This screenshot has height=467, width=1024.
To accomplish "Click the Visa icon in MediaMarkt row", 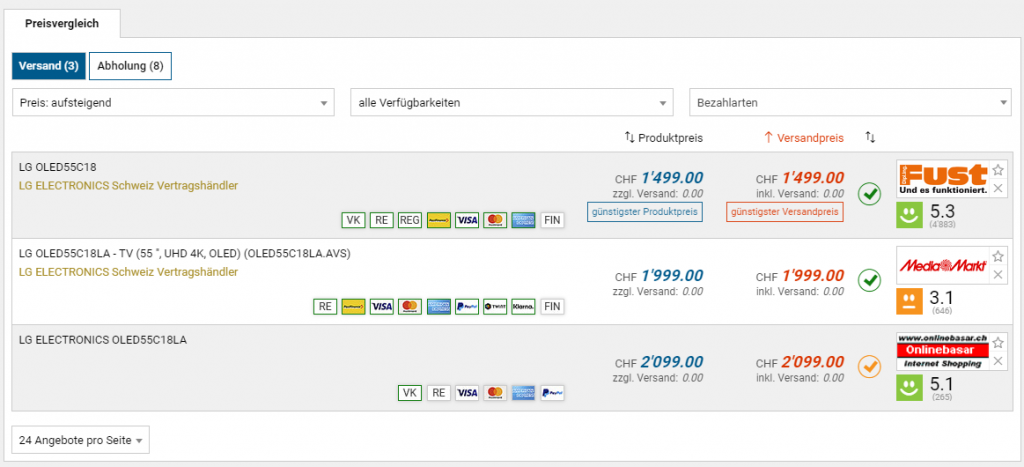I will click(381, 306).
